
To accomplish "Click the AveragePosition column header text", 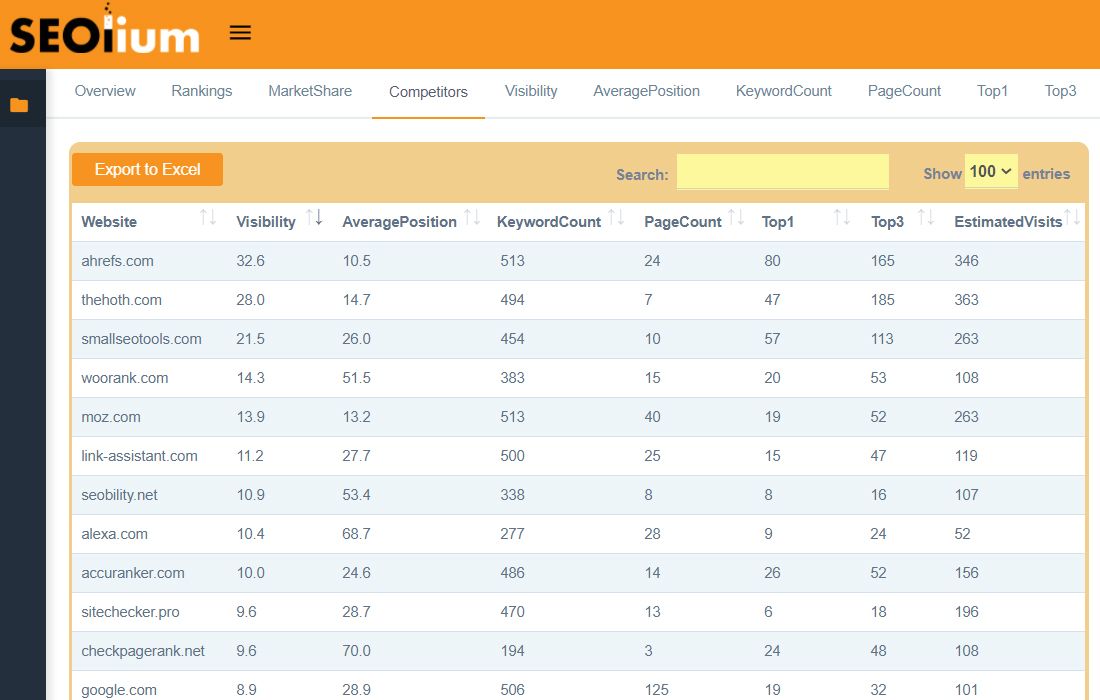I will click(399, 222).
